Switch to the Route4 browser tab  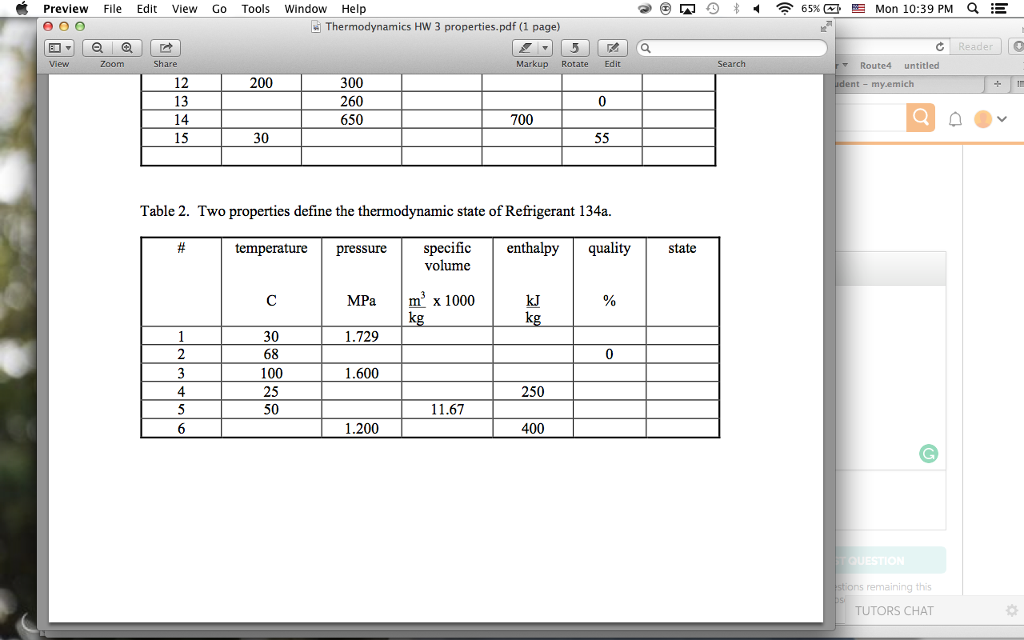click(x=875, y=64)
